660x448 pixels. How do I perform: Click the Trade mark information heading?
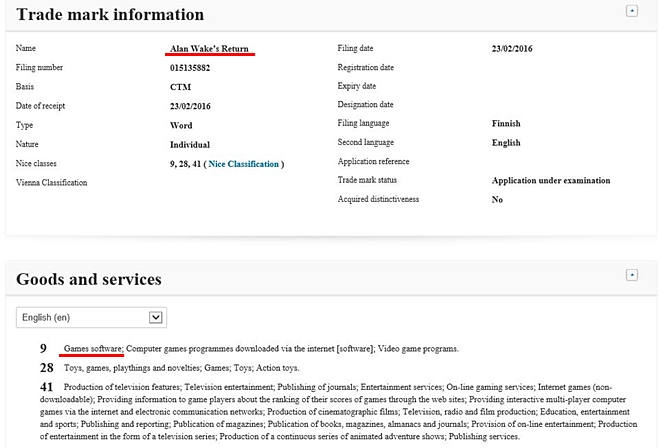point(110,14)
